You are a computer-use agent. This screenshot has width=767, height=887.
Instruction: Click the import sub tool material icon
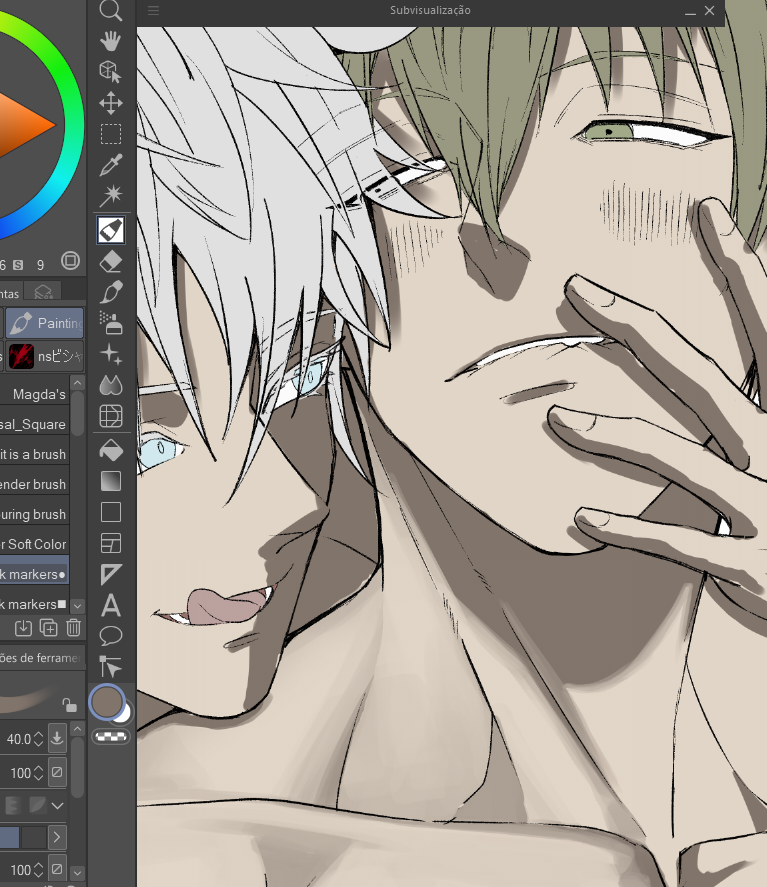[23, 627]
